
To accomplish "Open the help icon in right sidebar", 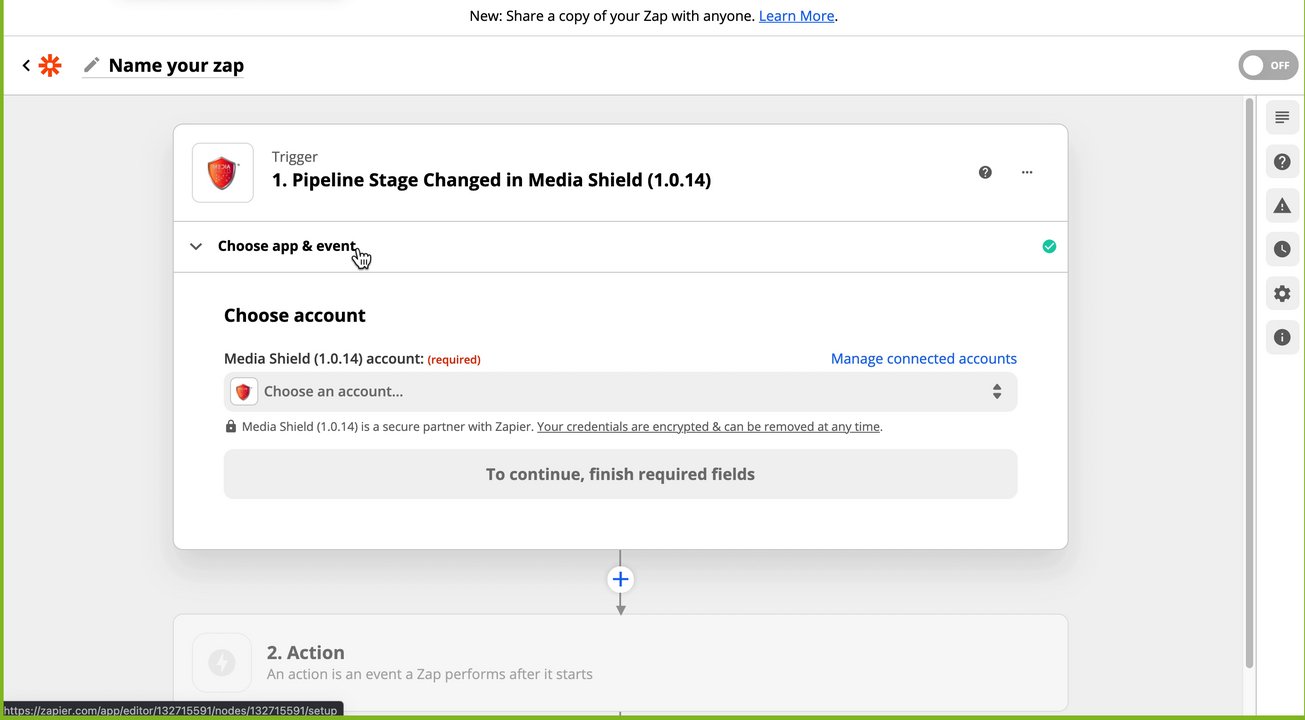I will coord(1282,162).
